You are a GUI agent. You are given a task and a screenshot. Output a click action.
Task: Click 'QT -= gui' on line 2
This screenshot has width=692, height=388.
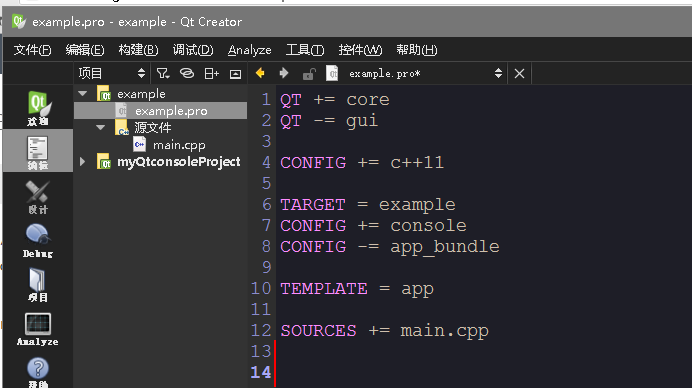pos(329,121)
